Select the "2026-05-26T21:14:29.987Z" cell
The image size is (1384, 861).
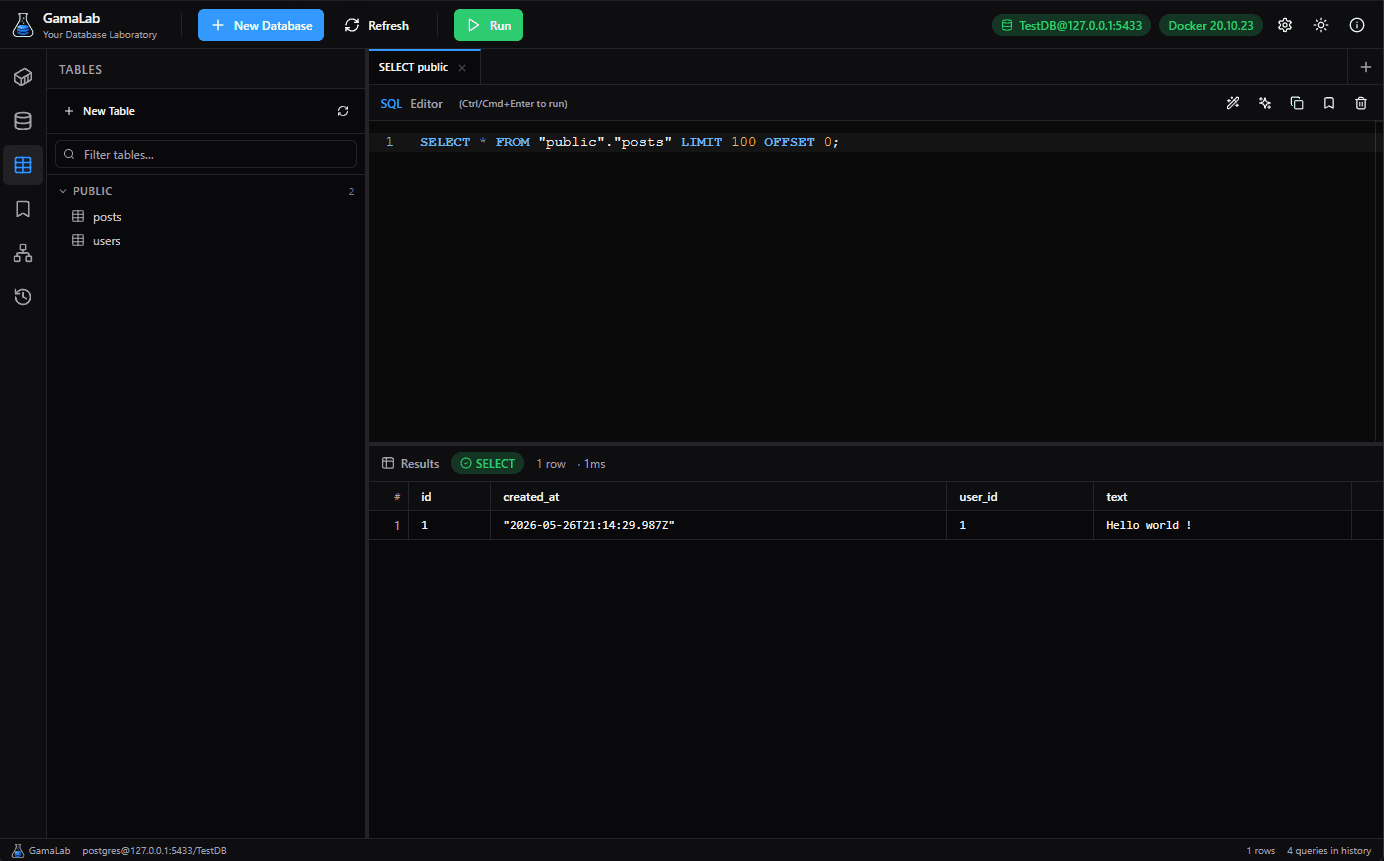coord(718,525)
